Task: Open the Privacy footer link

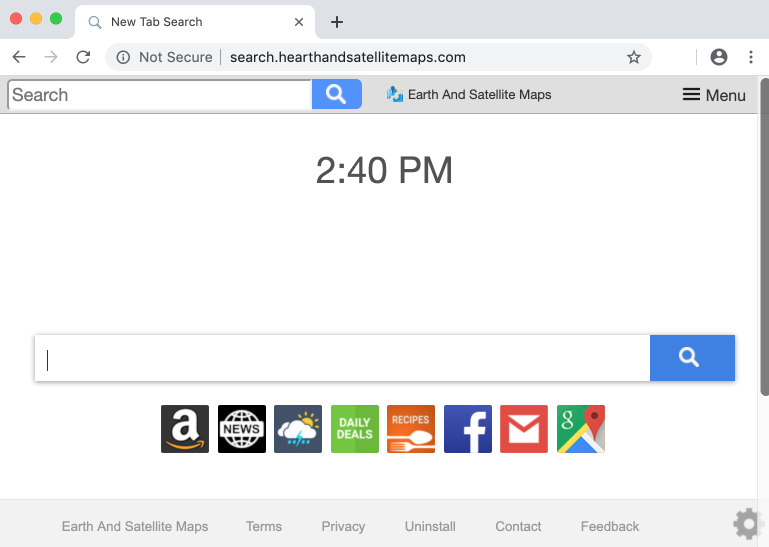Action: [x=343, y=526]
